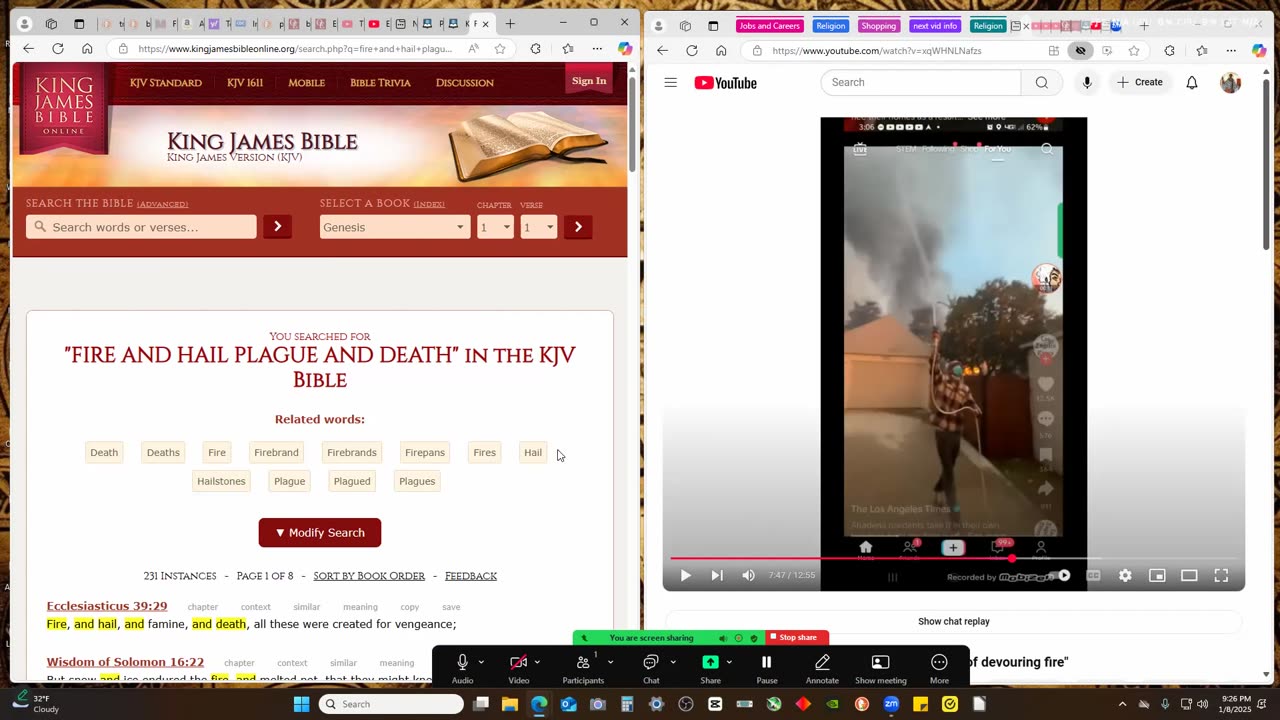This screenshot has height=720, width=1280.
Task: Favorite the YouTube page with star
Action: pos(1133,50)
